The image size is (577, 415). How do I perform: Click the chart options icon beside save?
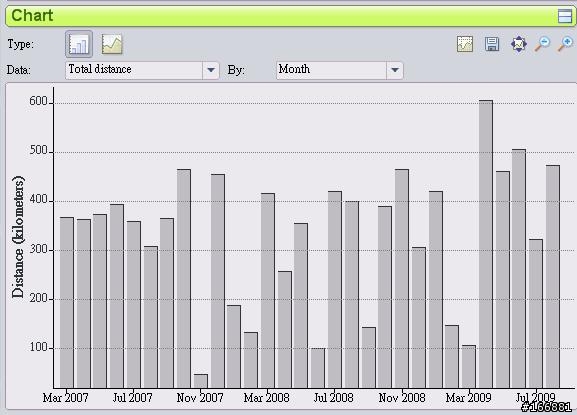(x=465, y=44)
